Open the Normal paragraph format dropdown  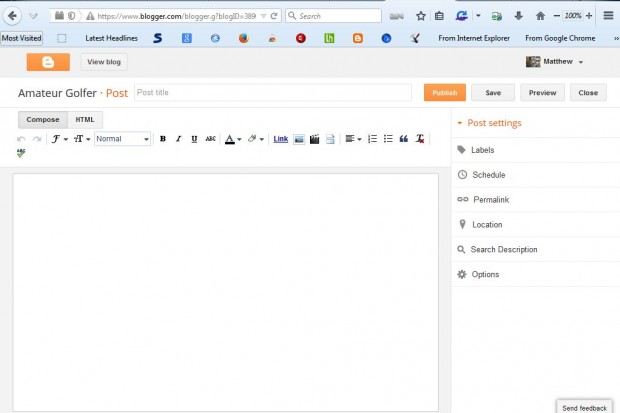(123, 139)
